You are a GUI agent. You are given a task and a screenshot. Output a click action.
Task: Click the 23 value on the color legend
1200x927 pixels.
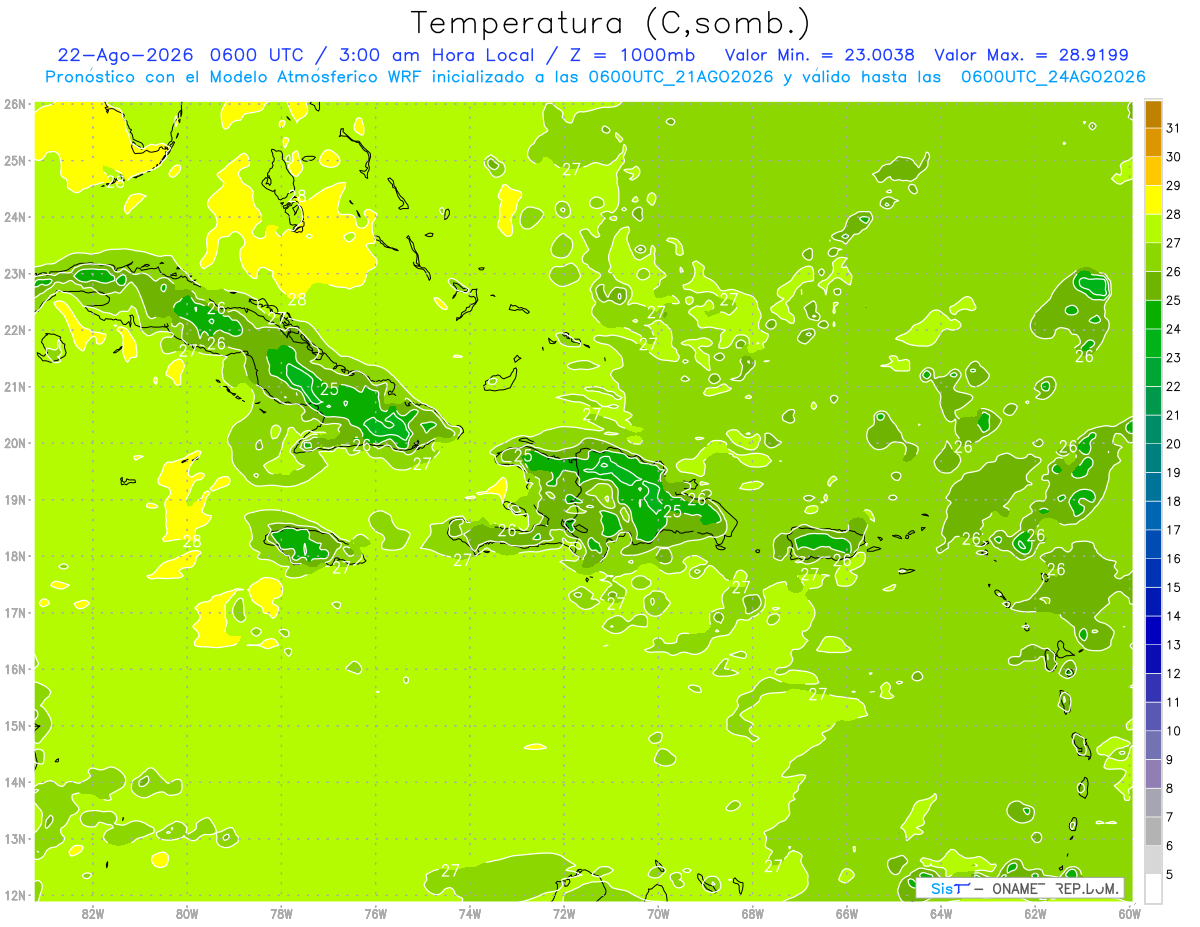point(1173,358)
